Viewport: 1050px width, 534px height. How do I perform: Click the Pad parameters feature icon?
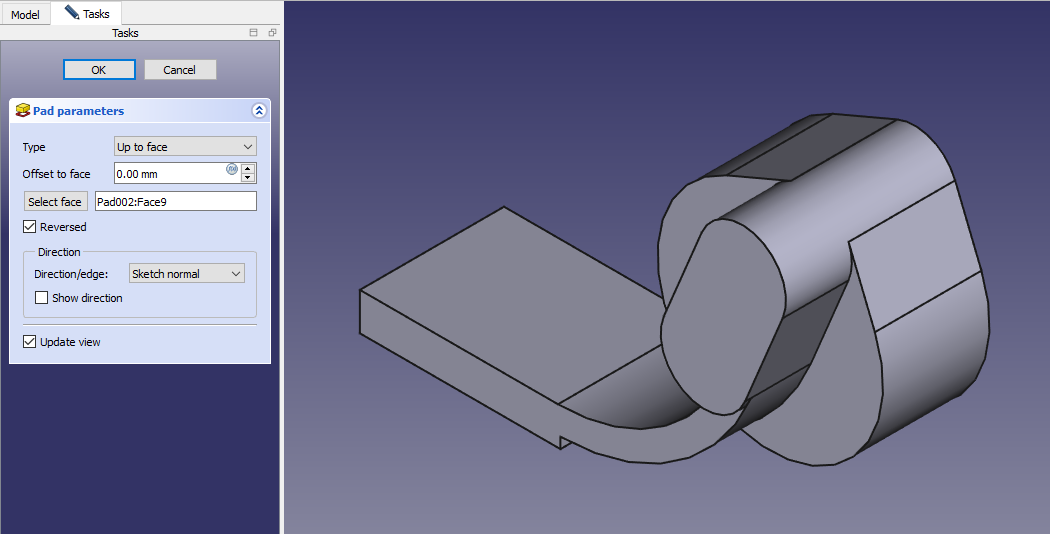point(23,111)
